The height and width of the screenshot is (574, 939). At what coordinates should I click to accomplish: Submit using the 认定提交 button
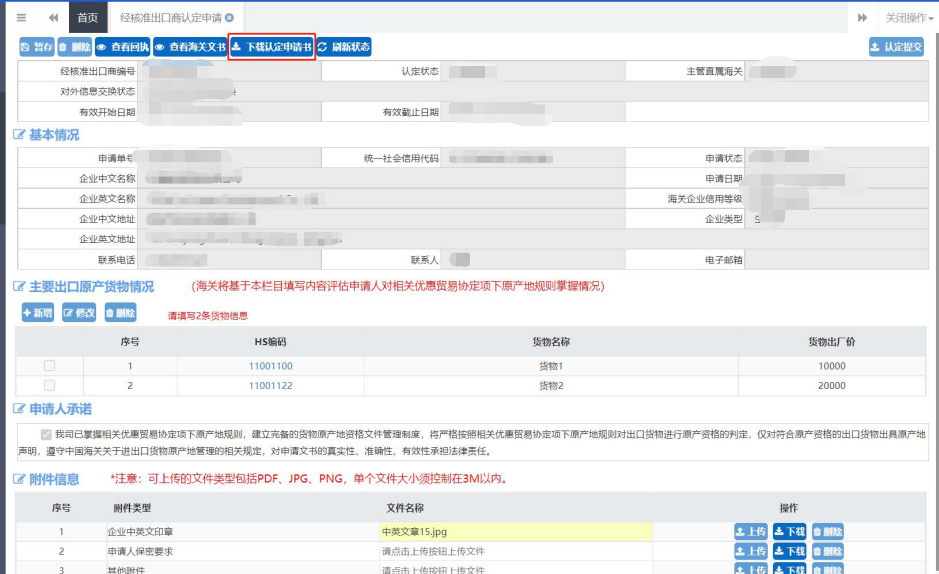[x=896, y=47]
